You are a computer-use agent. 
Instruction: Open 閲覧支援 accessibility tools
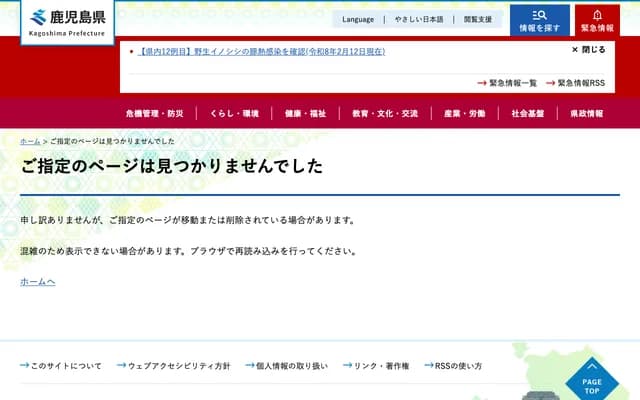[477, 19]
